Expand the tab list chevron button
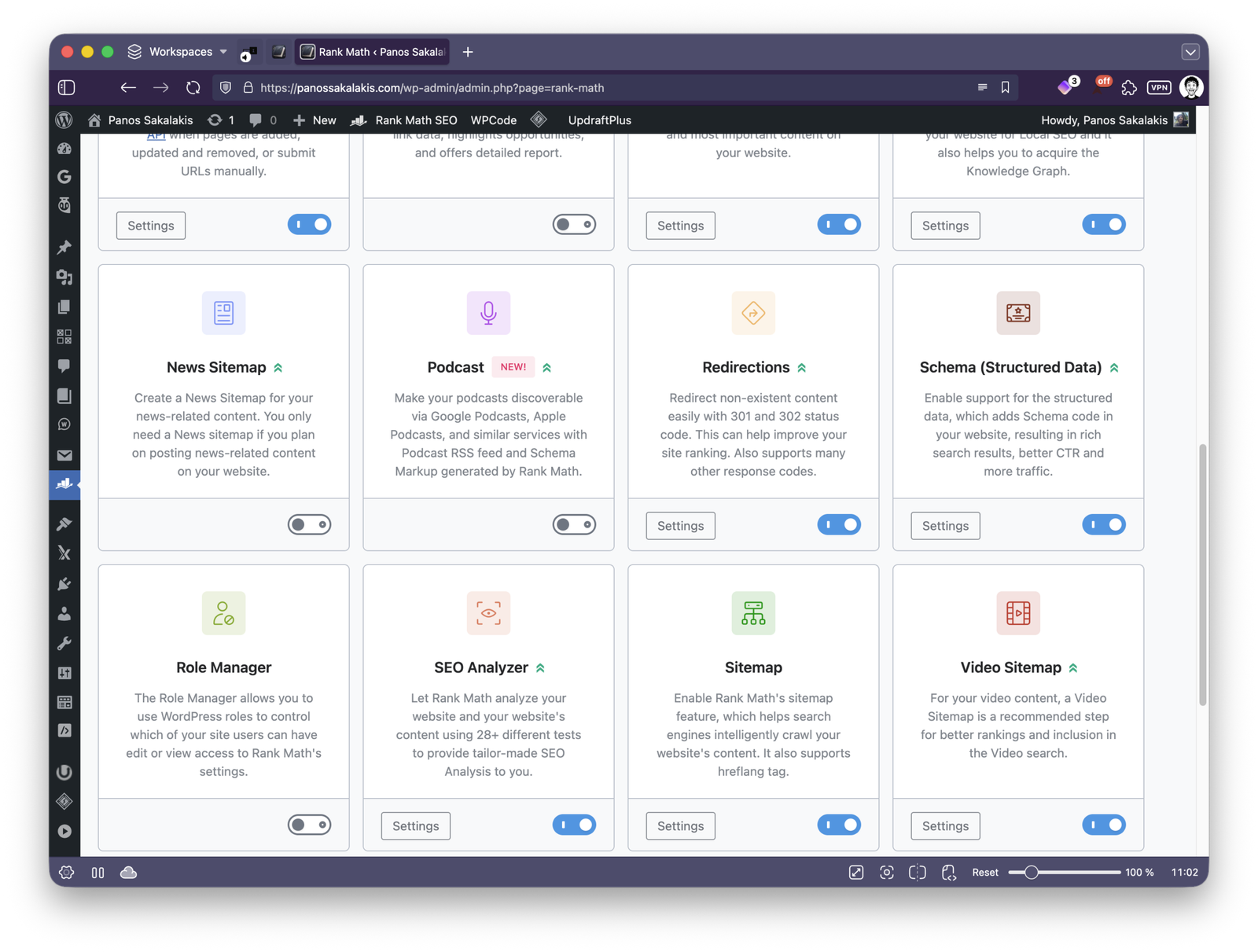Viewport: 1258px width, 952px height. point(1190,52)
